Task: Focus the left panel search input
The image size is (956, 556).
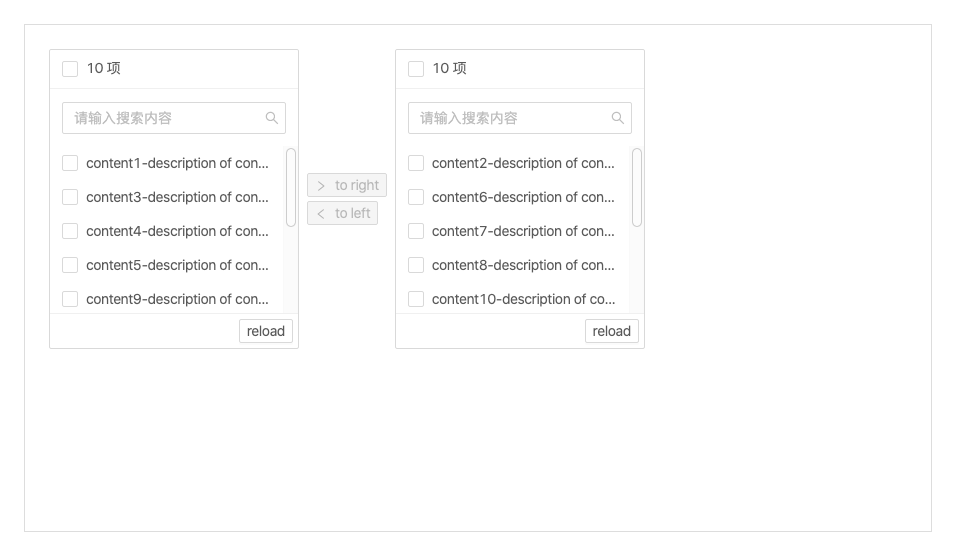Action: 165,118
